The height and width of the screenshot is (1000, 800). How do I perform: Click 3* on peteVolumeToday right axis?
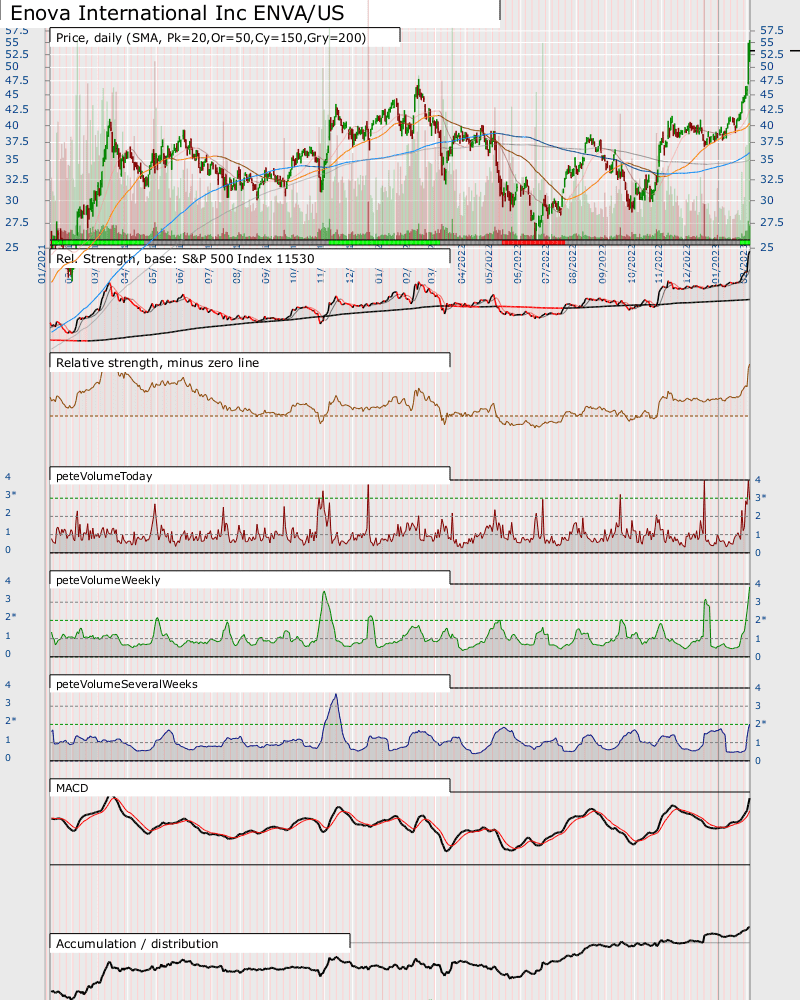pos(760,497)
